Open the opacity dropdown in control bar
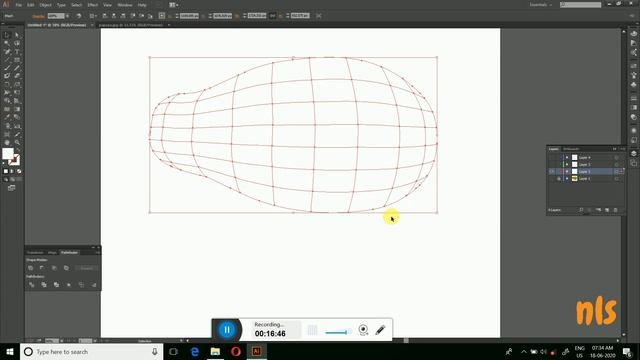Image resolution: width=640 pixels, height=360 pixels. coord(67,16)
